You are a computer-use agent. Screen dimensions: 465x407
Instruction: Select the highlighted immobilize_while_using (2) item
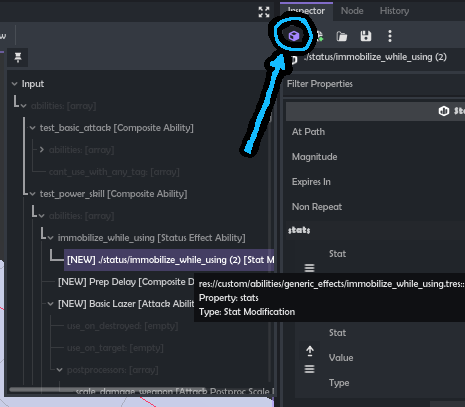click(169, 260)
